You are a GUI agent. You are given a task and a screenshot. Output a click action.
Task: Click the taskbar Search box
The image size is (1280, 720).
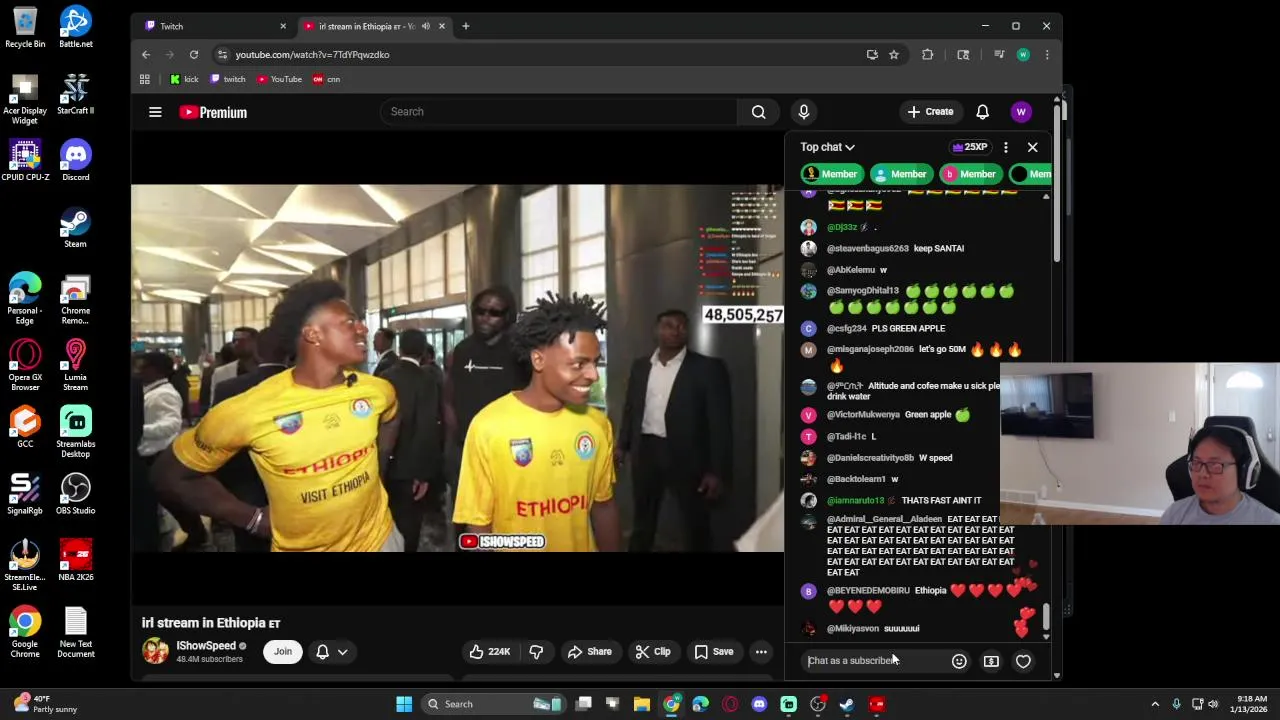pos(494,704)
